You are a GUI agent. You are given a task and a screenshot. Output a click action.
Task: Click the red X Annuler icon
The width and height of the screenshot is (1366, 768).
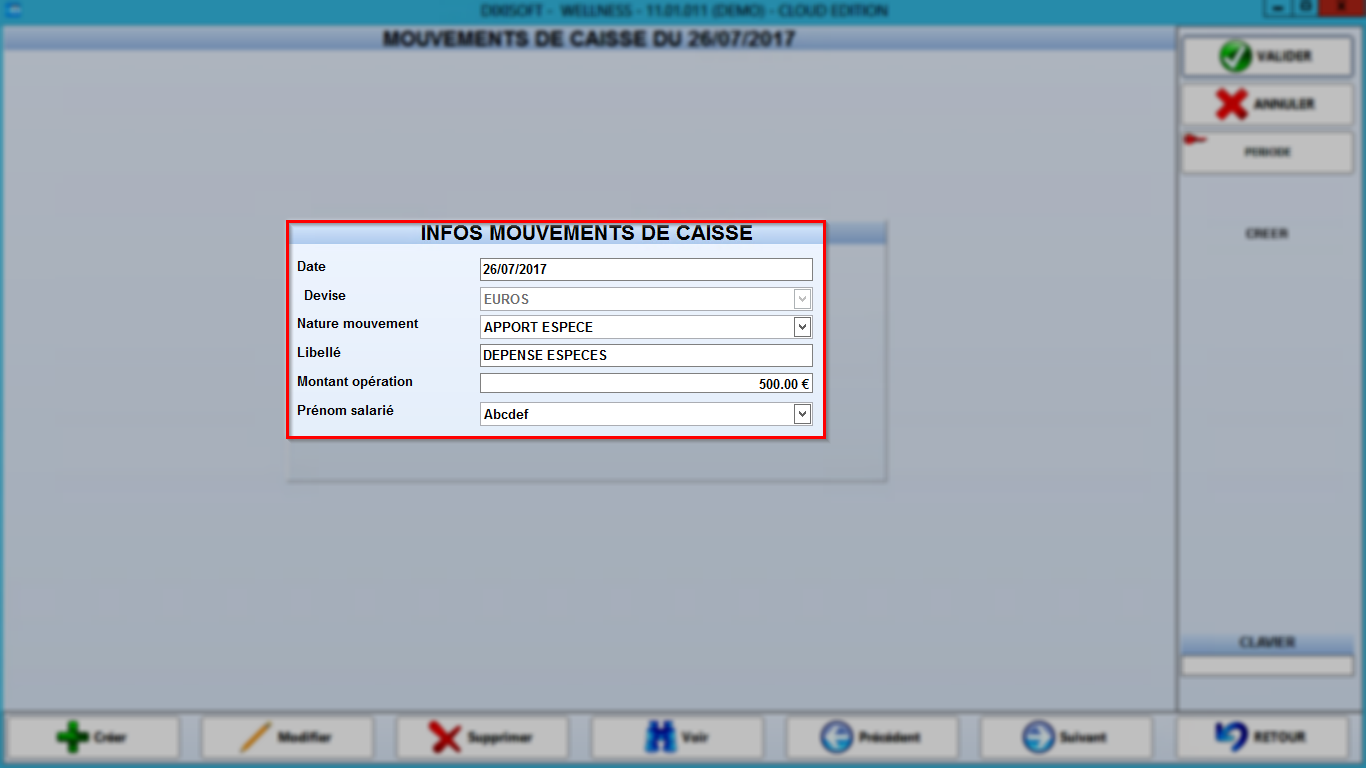tap(1231, 104)
